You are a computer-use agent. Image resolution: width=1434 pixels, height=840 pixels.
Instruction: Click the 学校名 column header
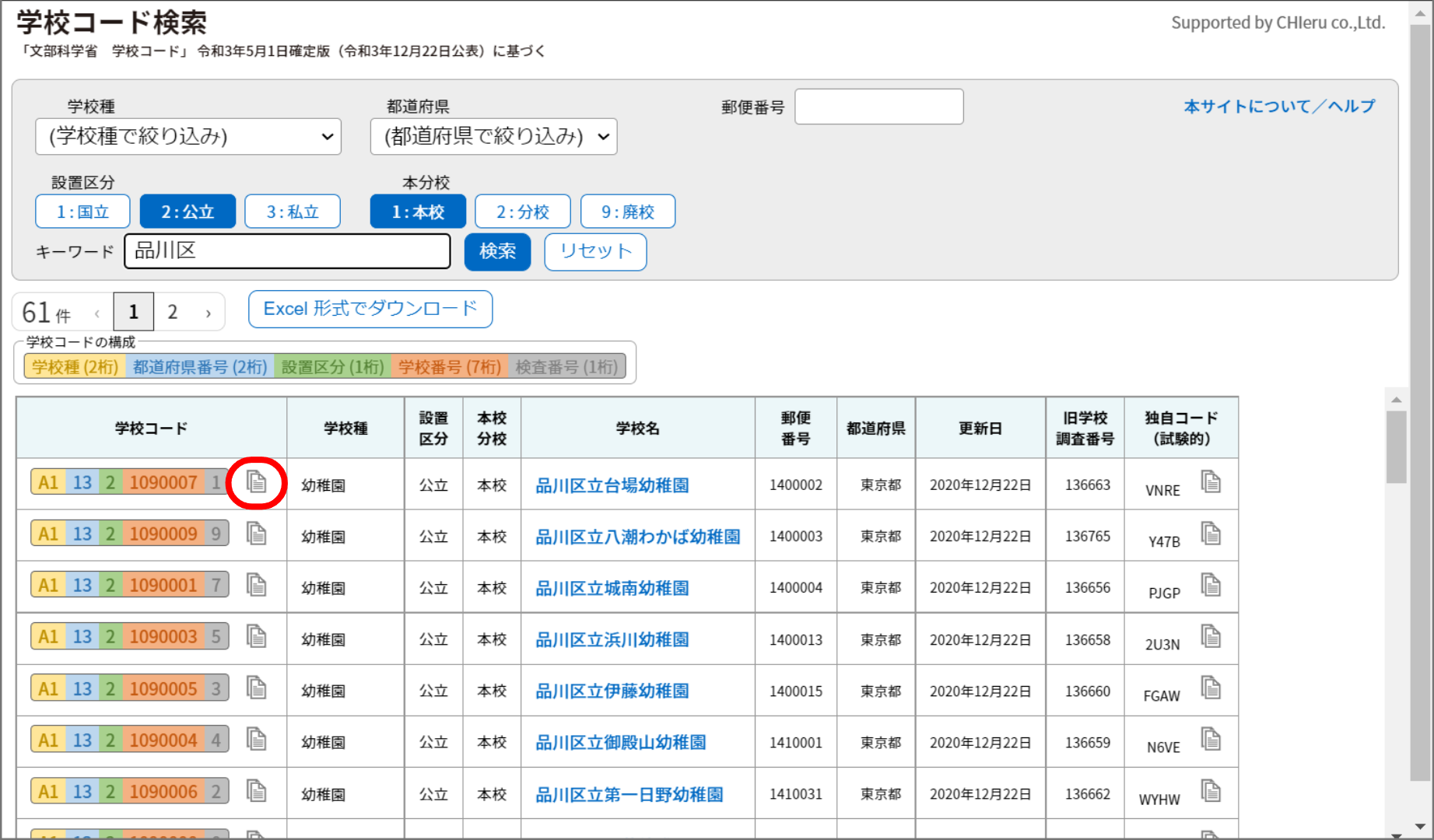(x=638, y=428)
